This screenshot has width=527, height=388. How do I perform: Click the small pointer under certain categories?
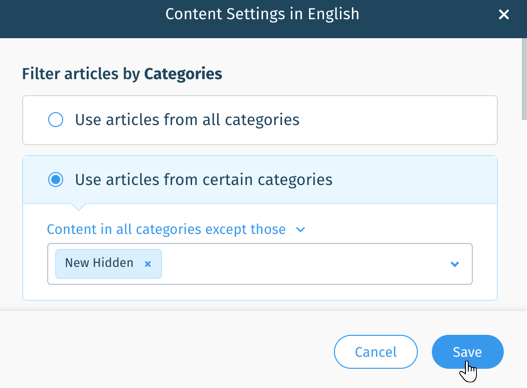coord(79,207)
